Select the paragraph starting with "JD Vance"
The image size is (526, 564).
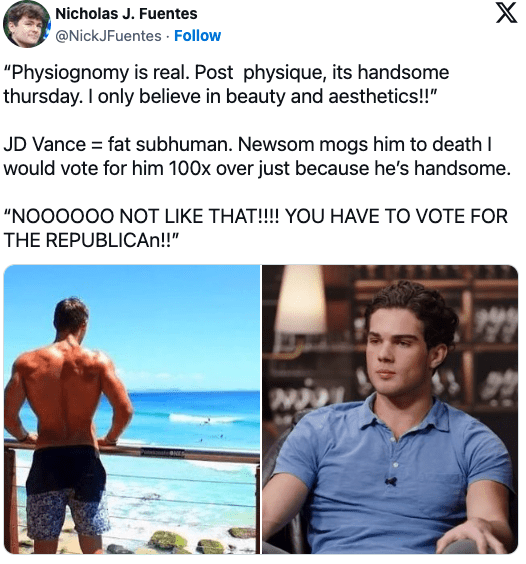(x=257, y=156)
